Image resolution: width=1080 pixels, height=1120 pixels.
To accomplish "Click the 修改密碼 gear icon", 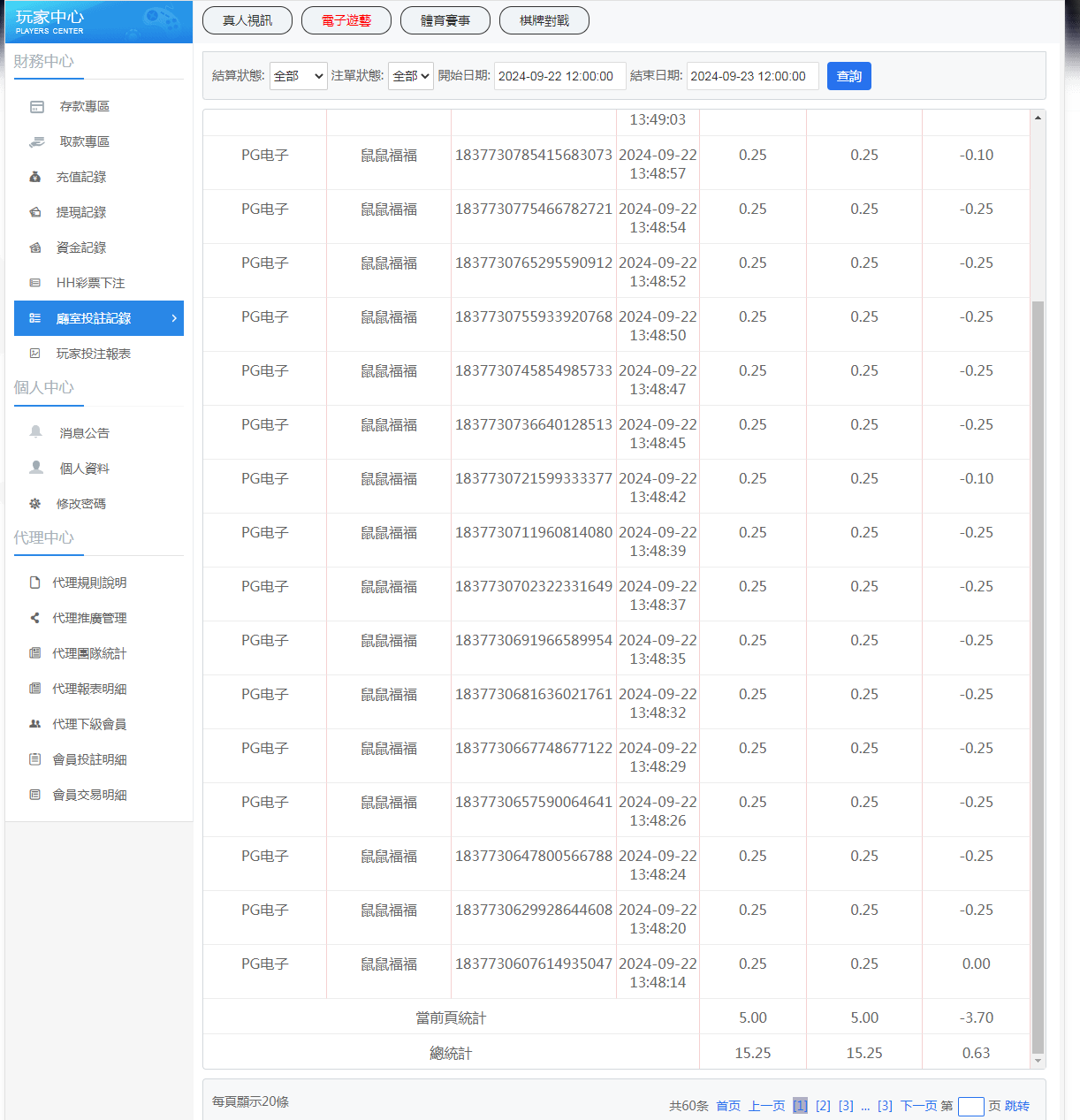I will click(x=35, y=504).
